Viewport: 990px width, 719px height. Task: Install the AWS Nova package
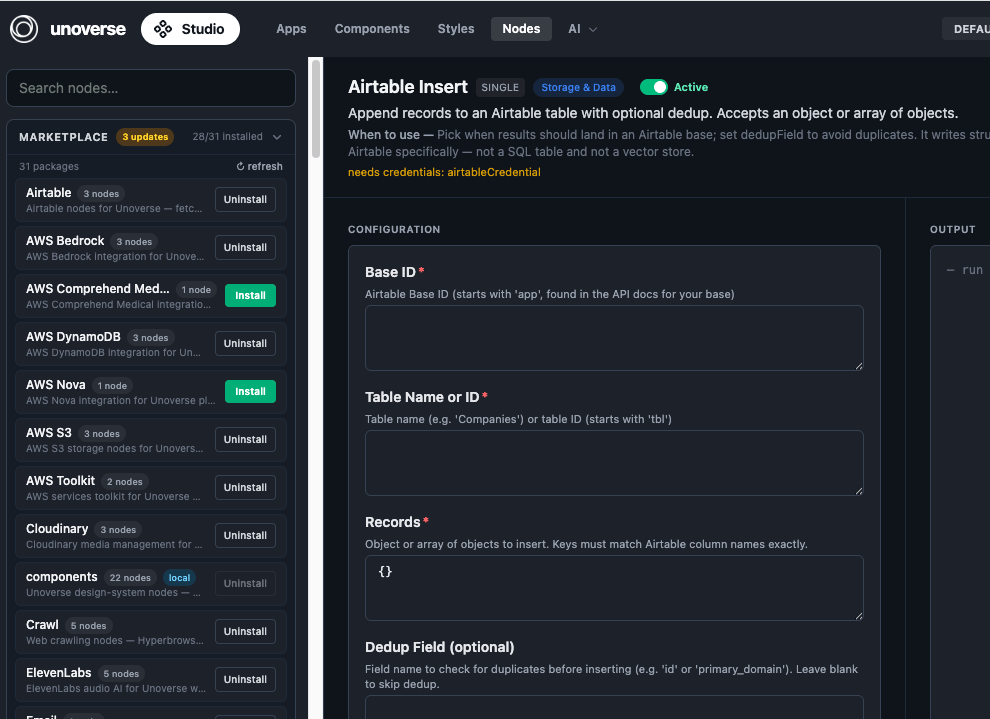coord(250,391)
